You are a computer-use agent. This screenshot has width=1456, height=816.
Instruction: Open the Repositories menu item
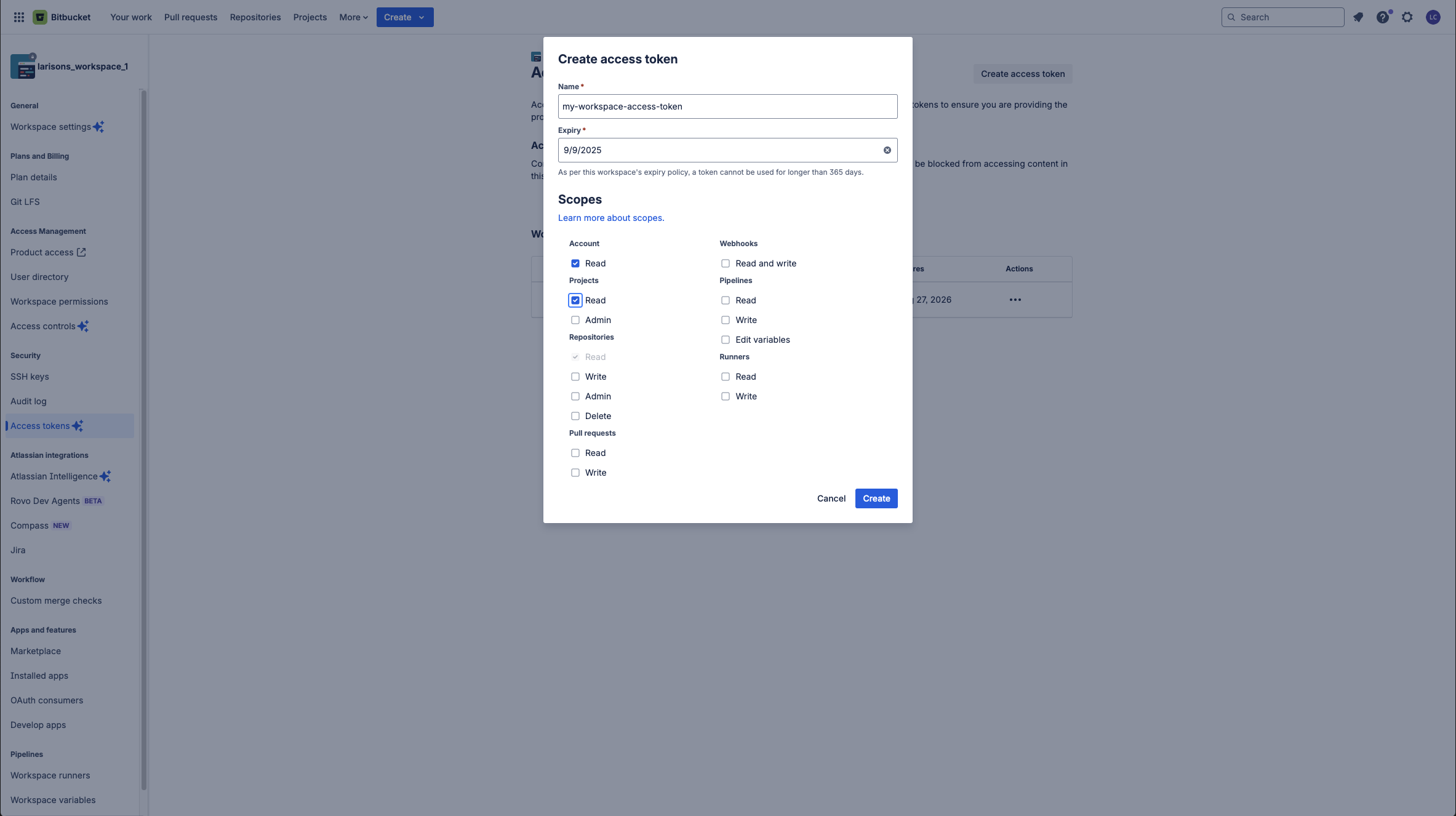(255, 17)
